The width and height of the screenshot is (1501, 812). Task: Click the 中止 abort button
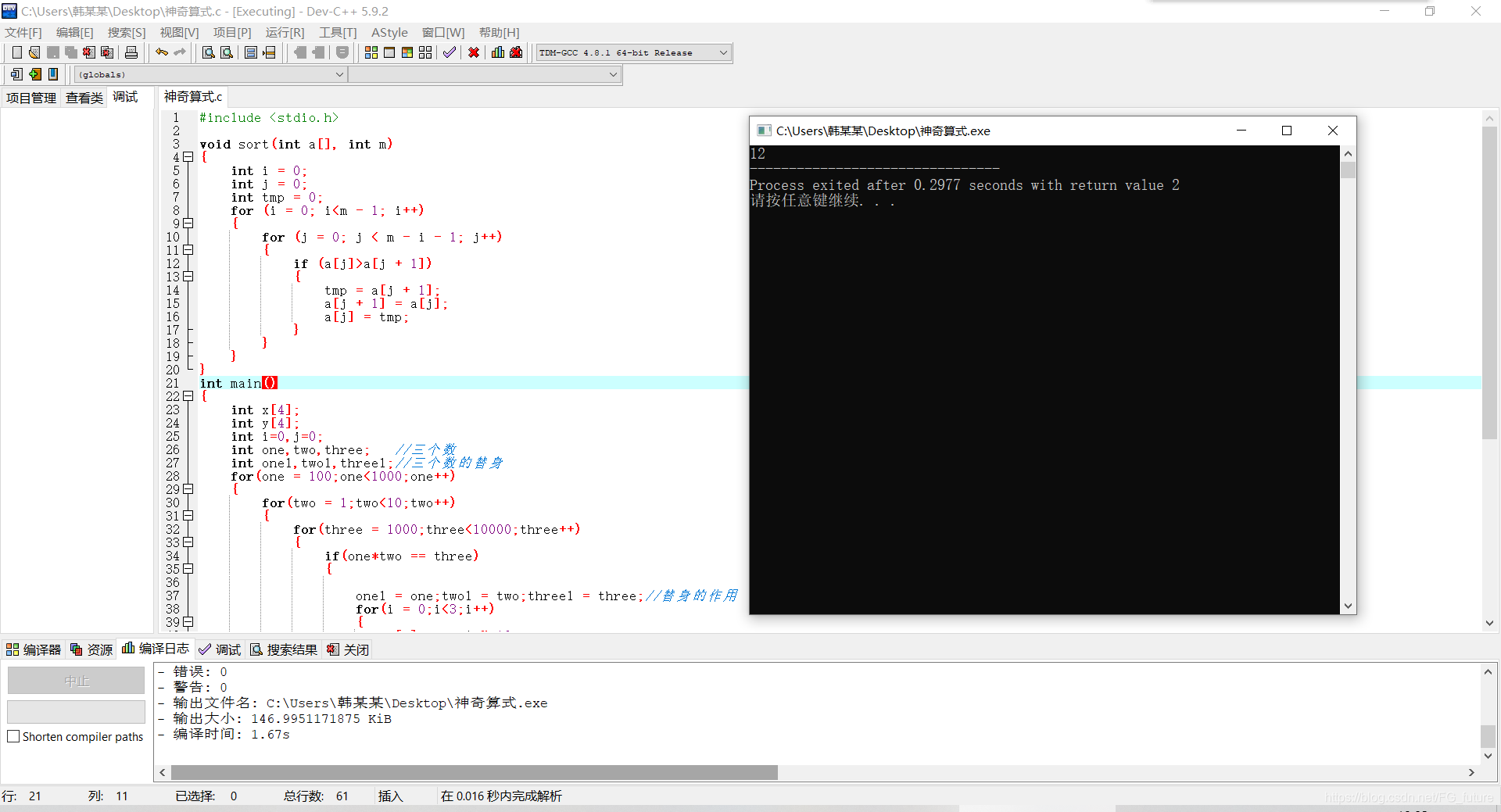coord(77,681)
